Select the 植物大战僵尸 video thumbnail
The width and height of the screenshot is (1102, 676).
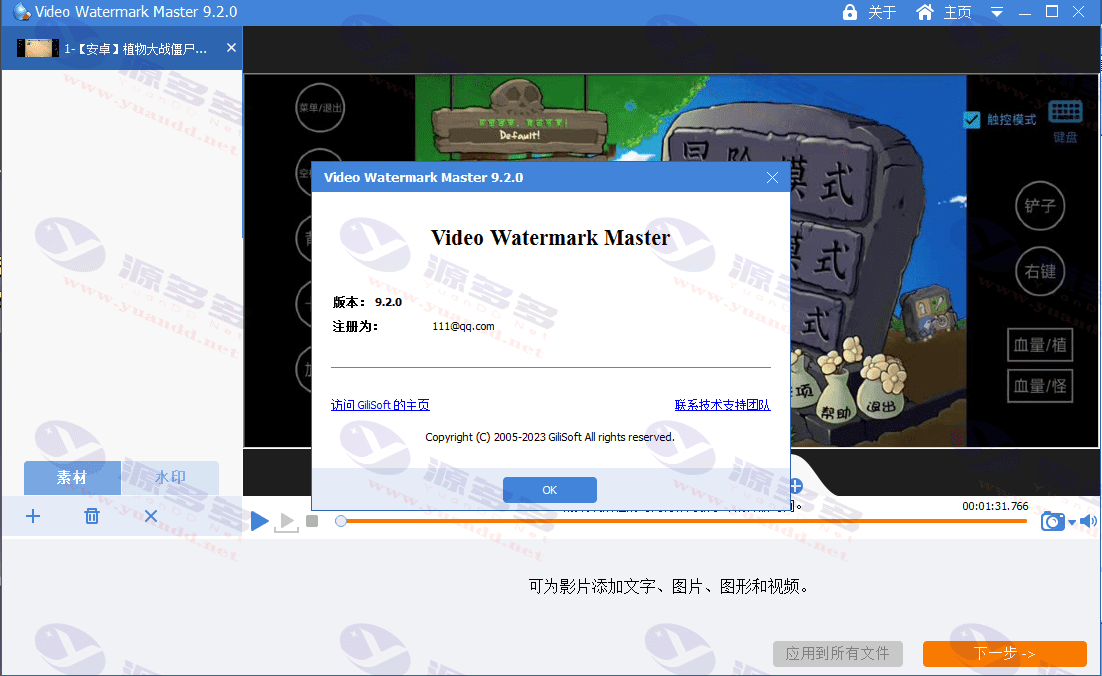[x=38, y=48]
